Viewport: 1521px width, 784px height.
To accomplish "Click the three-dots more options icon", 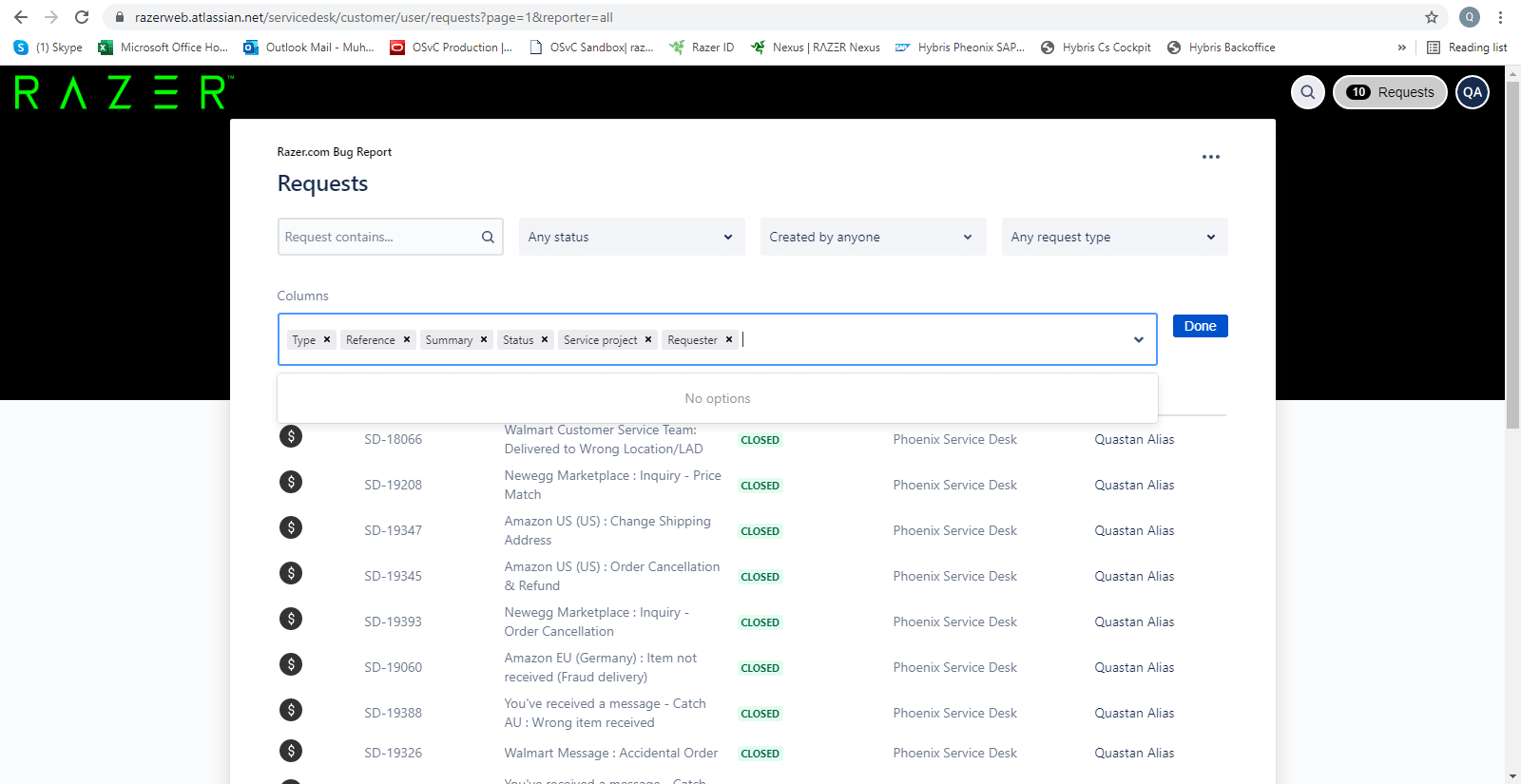I will click(1210, 157).
